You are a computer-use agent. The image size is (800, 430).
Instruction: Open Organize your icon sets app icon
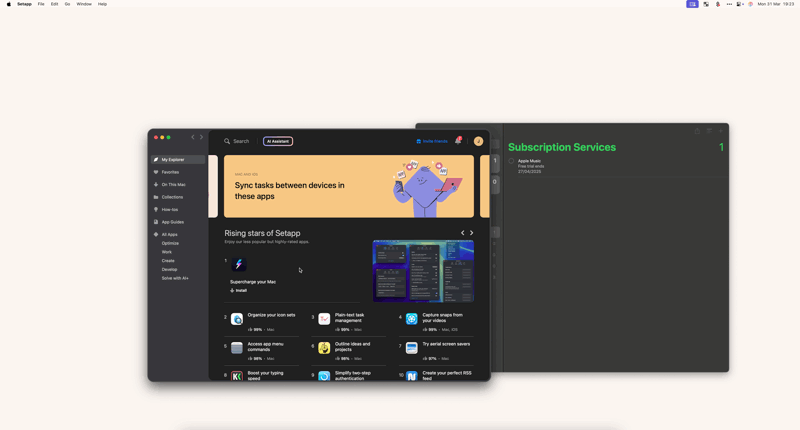(237, 319)
